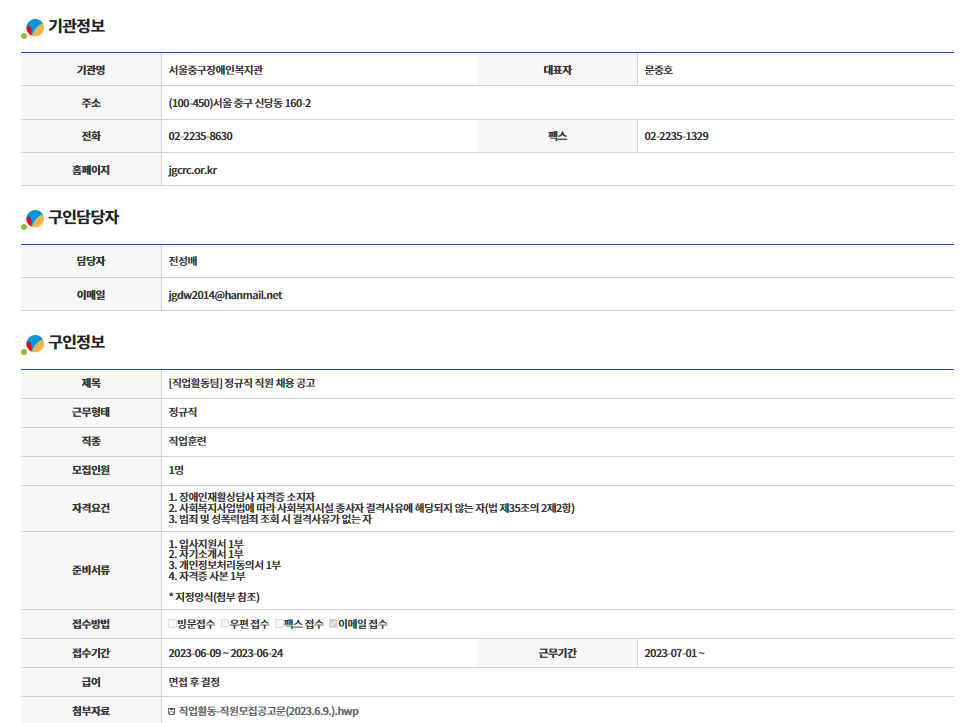This screenshot has width=973, height=723.
Task: Tick the 팩스 접수 checkbox
Action: pyautogui.click(x=280, y=624)
